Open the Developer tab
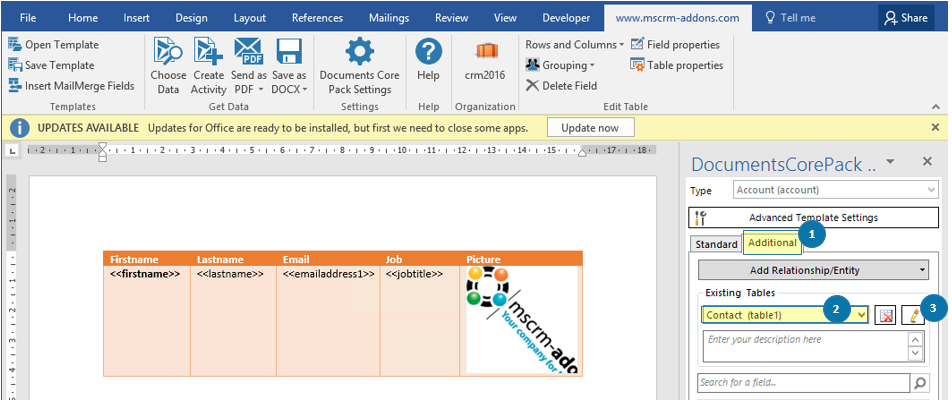The height and width of the screenshot is (400, 952). [566, 18]
